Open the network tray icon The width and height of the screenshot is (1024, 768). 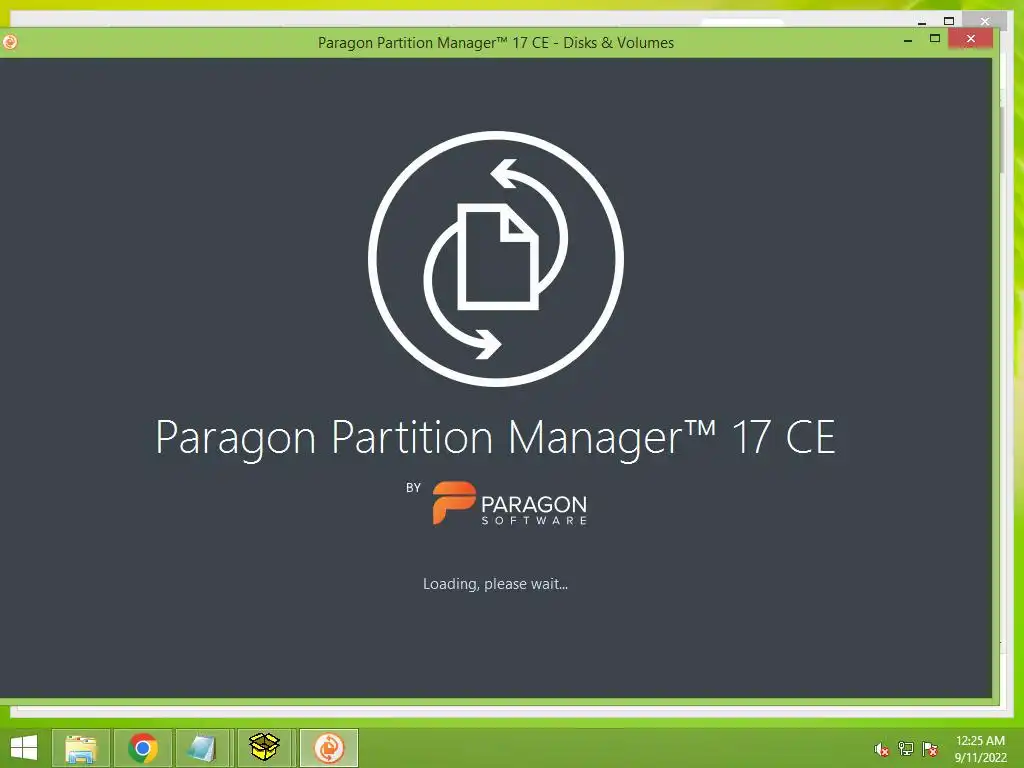906,749
